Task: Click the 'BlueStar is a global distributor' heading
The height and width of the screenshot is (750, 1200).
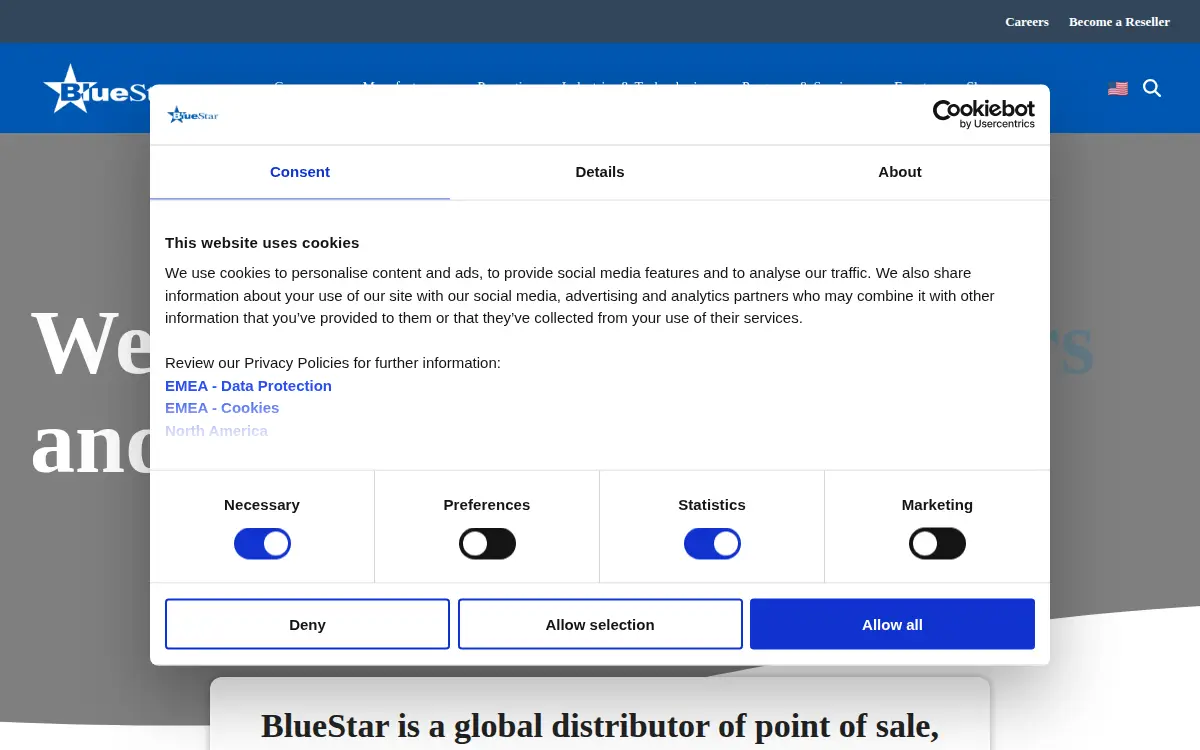Action: pyautogui.click(x=600, y=726)
